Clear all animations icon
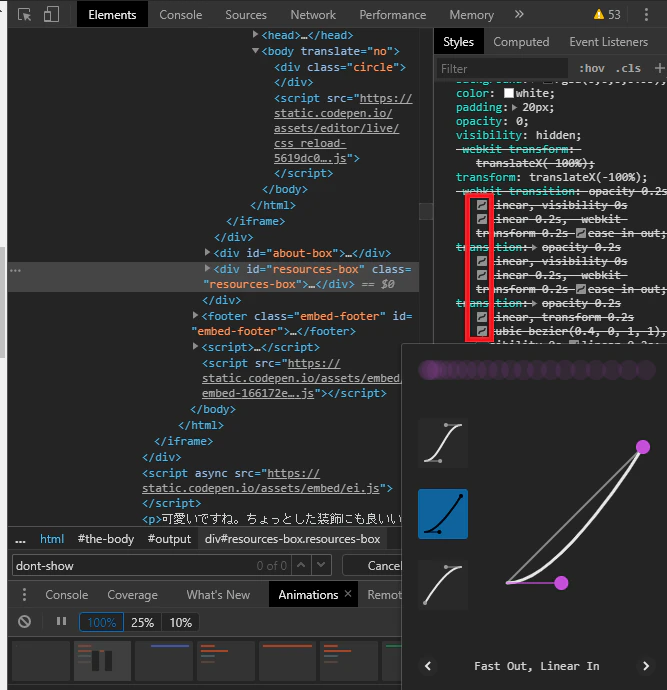Screen dimensions: 667x690 (25, 622)
